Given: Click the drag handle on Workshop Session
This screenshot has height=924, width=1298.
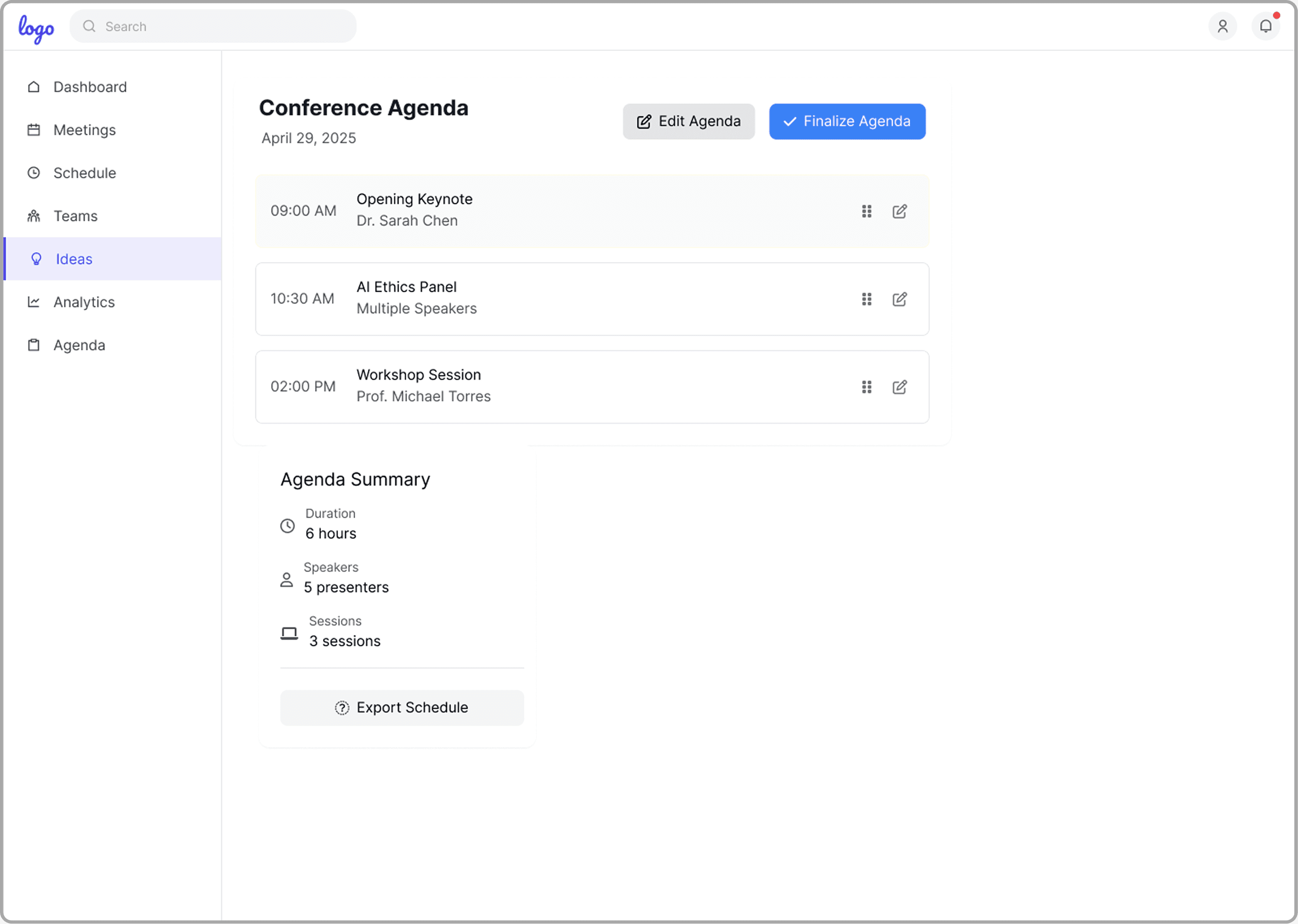Looking at the screenshot, I should coord(866,387).
